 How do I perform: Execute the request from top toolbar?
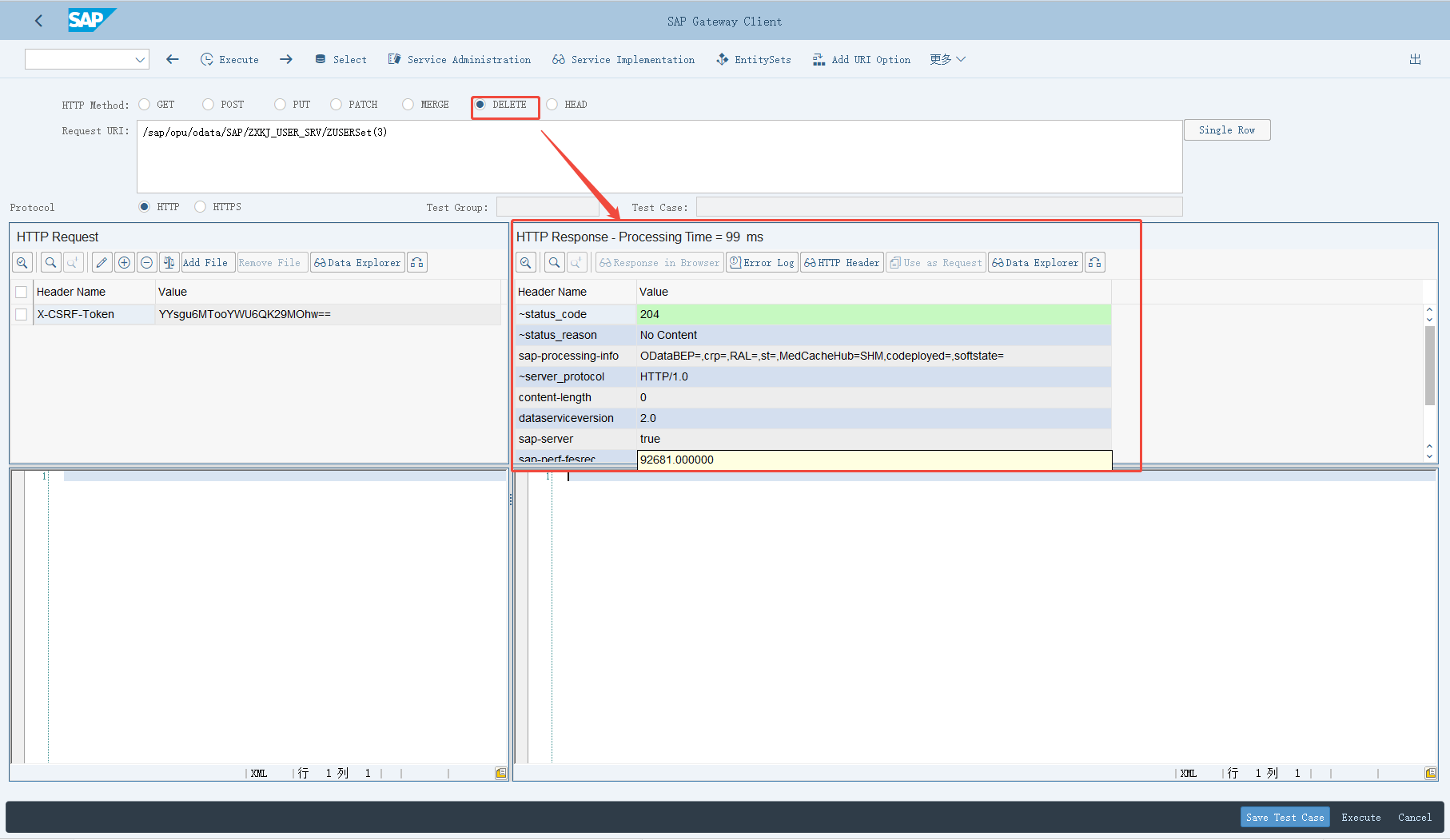[x=229, y=59]
